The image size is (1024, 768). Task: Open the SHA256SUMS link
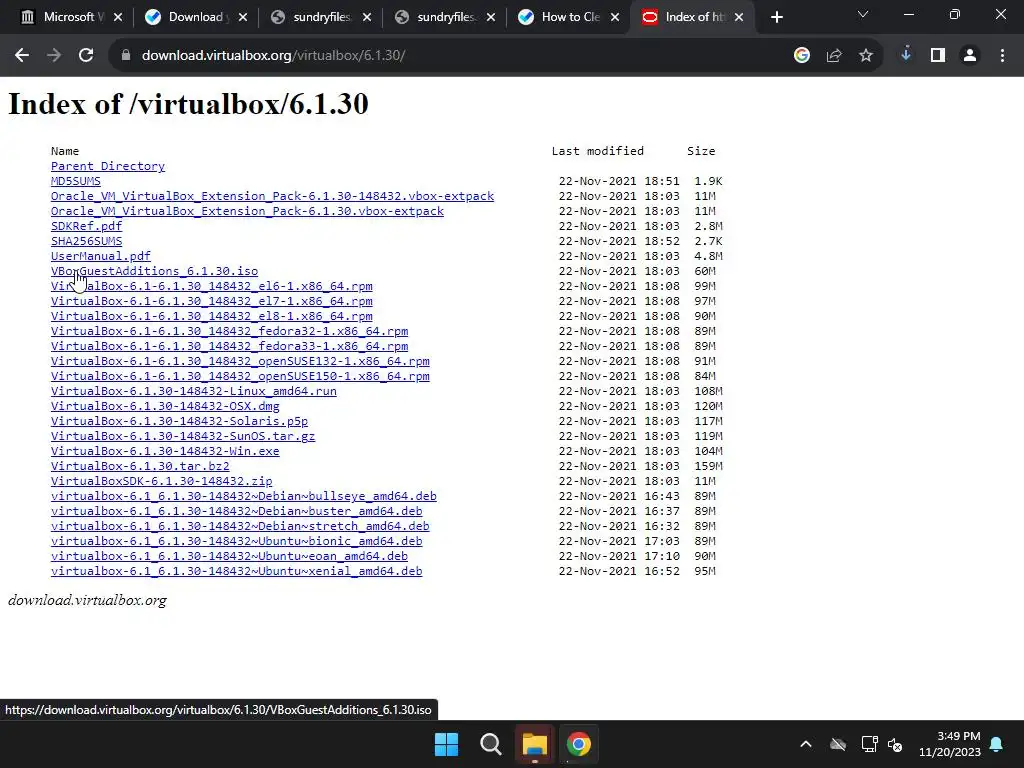pyautogui.click(x=86, y=242)
